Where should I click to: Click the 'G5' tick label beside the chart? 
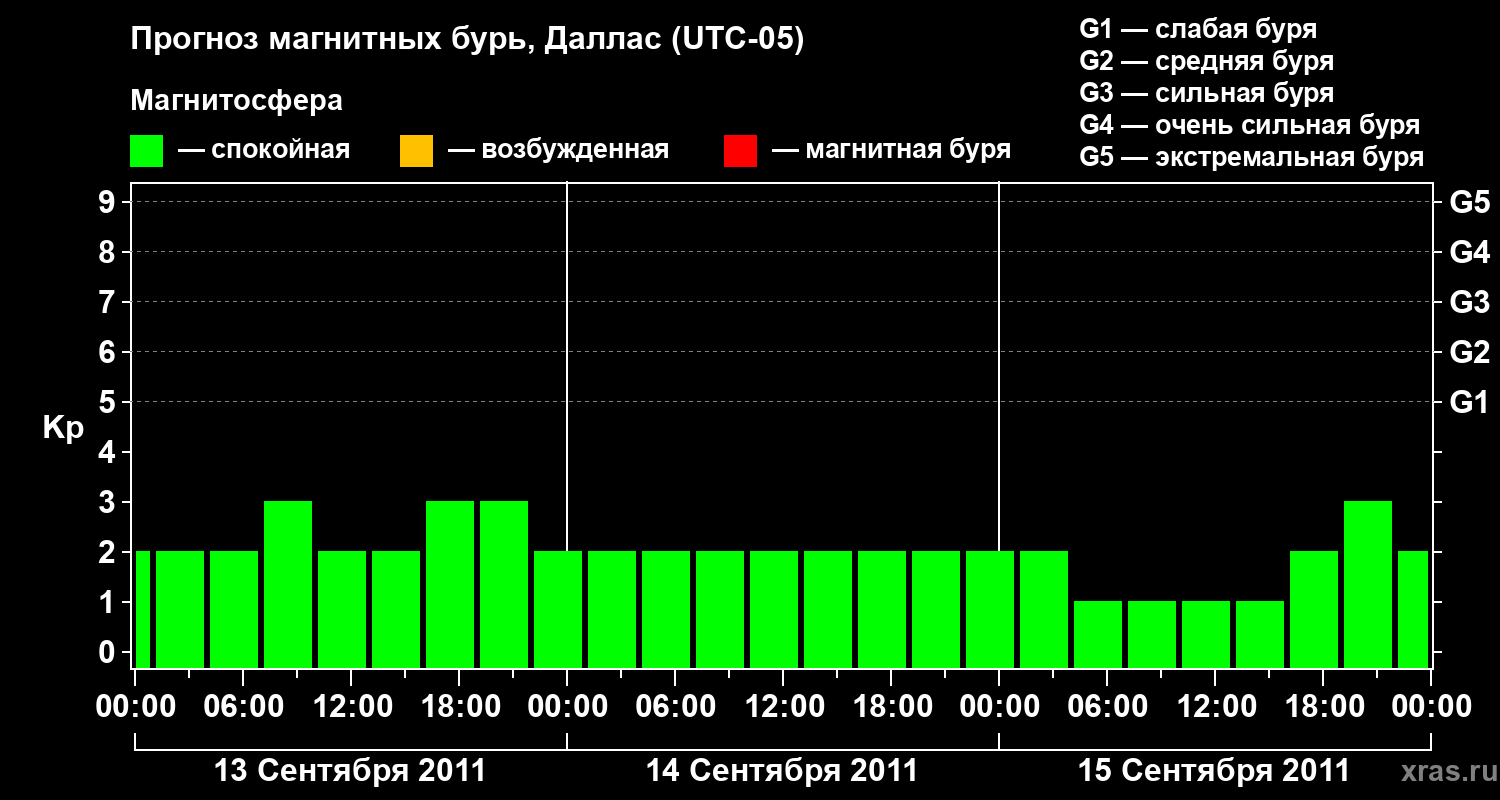(1470, 202)
